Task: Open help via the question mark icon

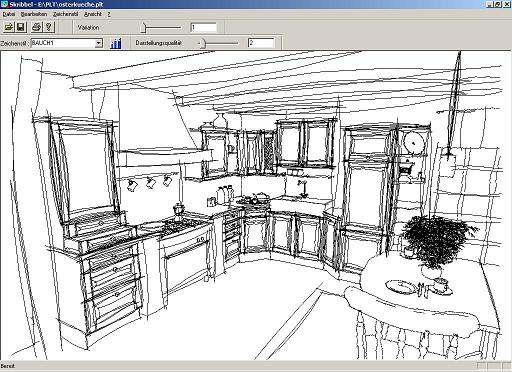Action: pyautogui.click(x=49, y=27)
